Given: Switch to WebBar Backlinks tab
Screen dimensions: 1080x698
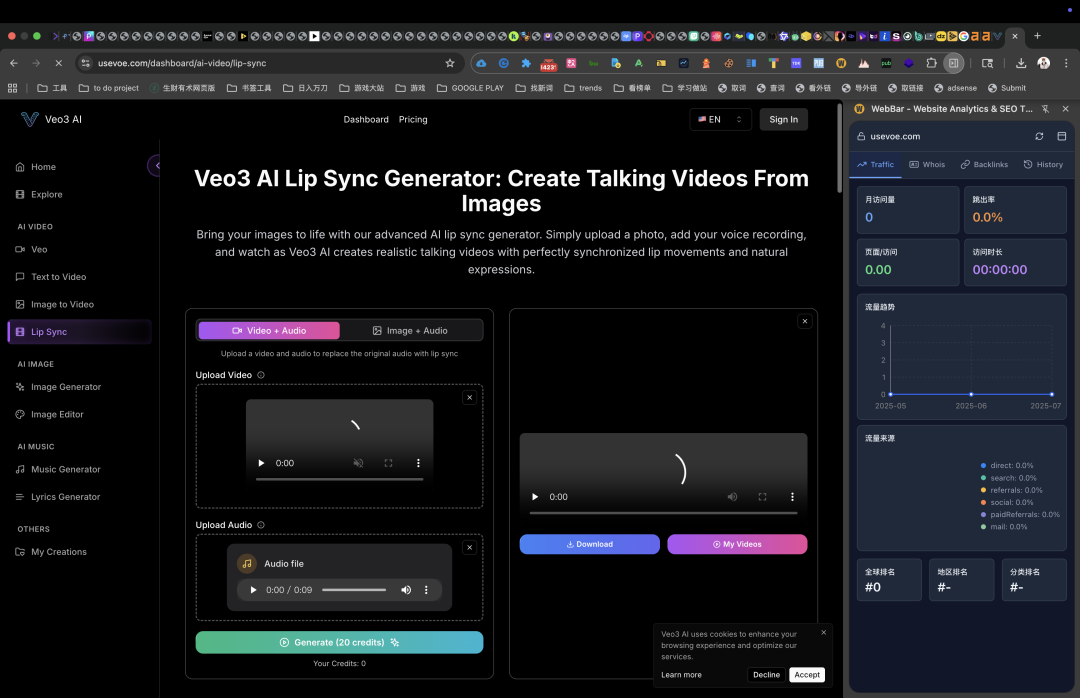Looking at the screenshot, I should [984, 165].
